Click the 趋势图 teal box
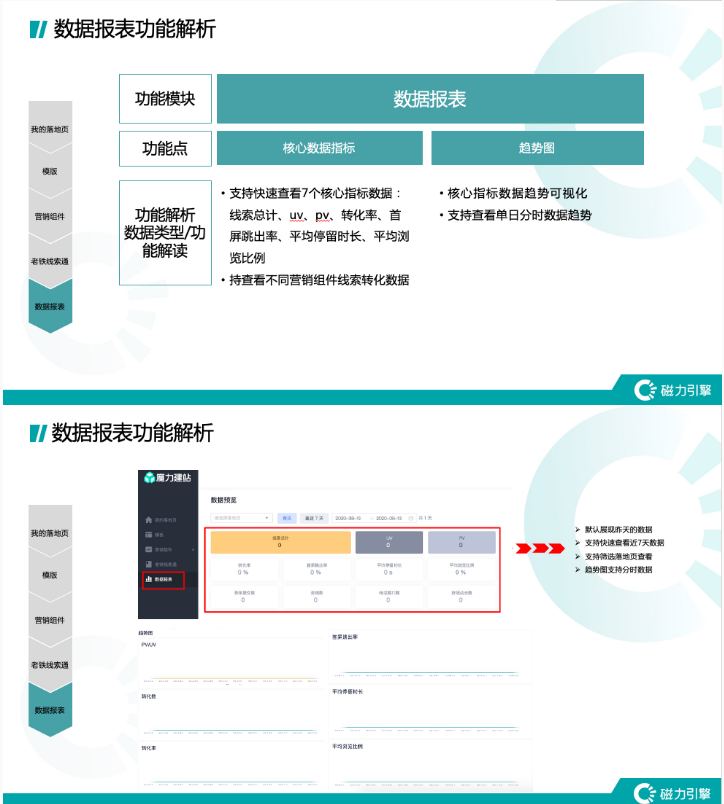724x804 pixels. (537, 148)
